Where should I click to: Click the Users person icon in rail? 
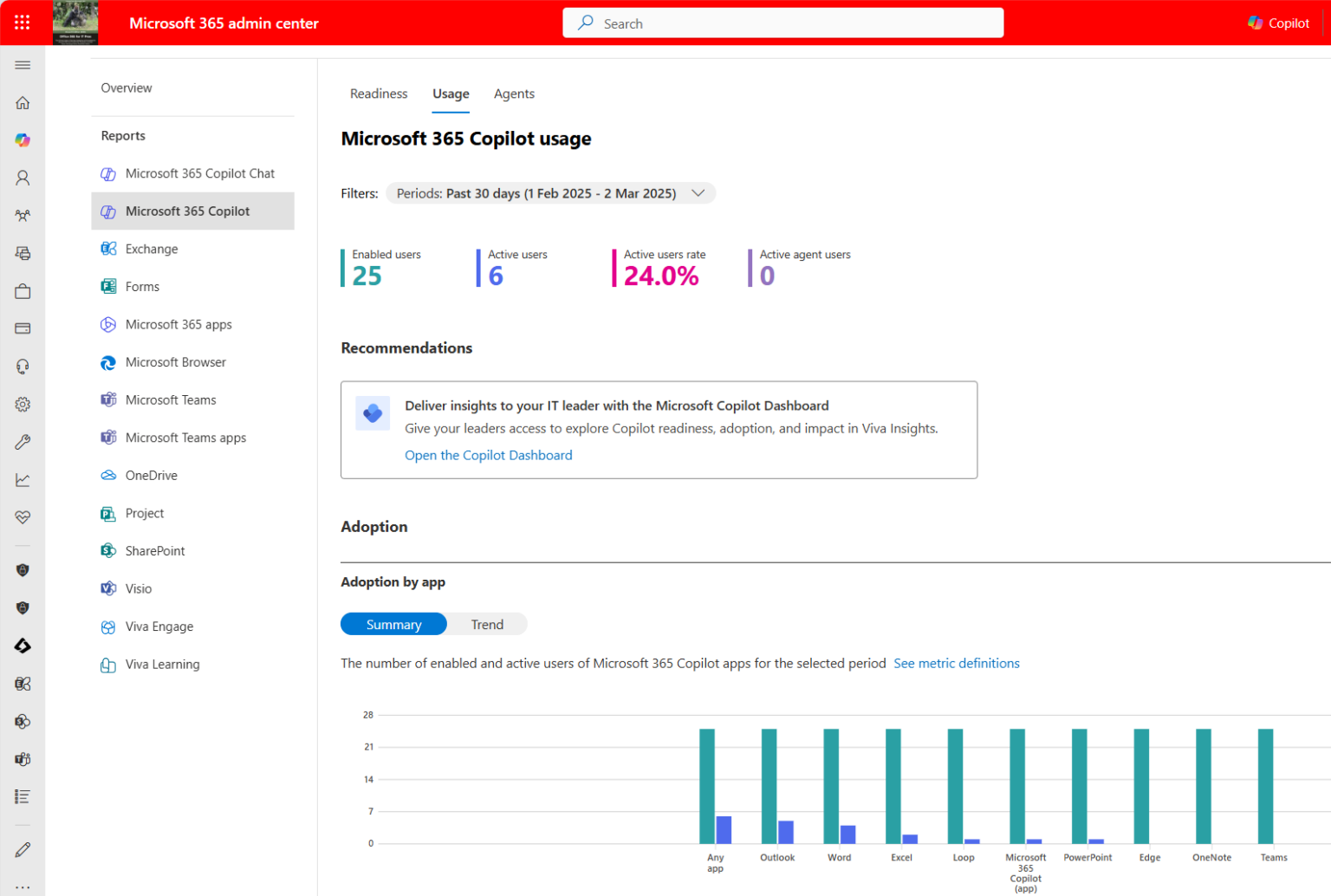[23, 178]
